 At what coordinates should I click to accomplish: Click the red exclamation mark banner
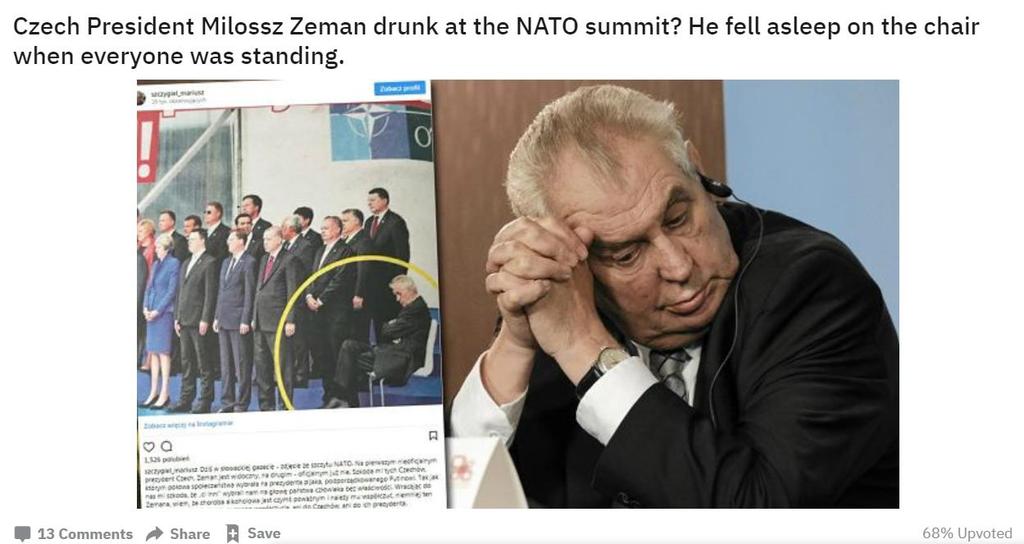pos(148,147)
